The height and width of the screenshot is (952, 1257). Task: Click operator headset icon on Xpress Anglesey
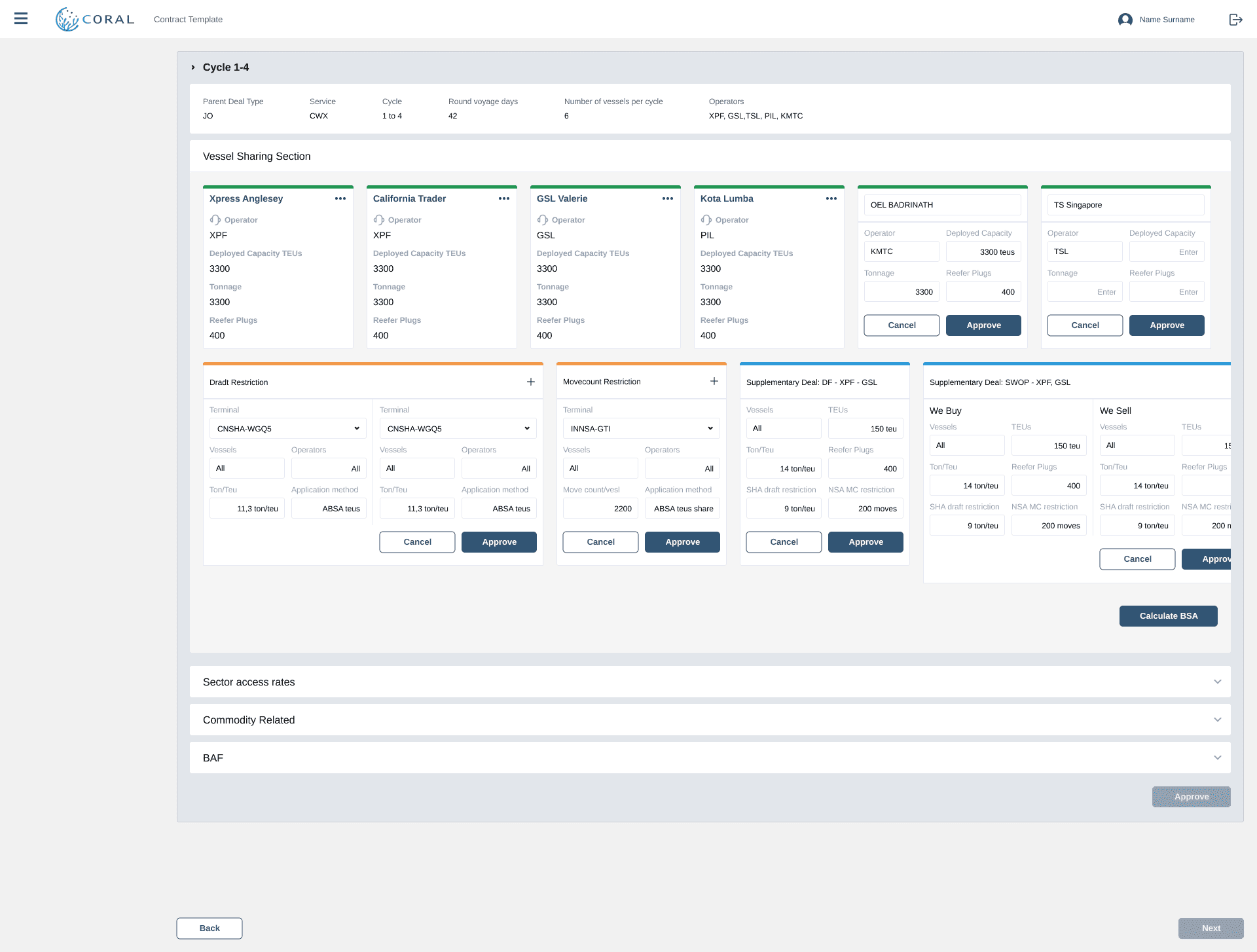coord(215,220)
